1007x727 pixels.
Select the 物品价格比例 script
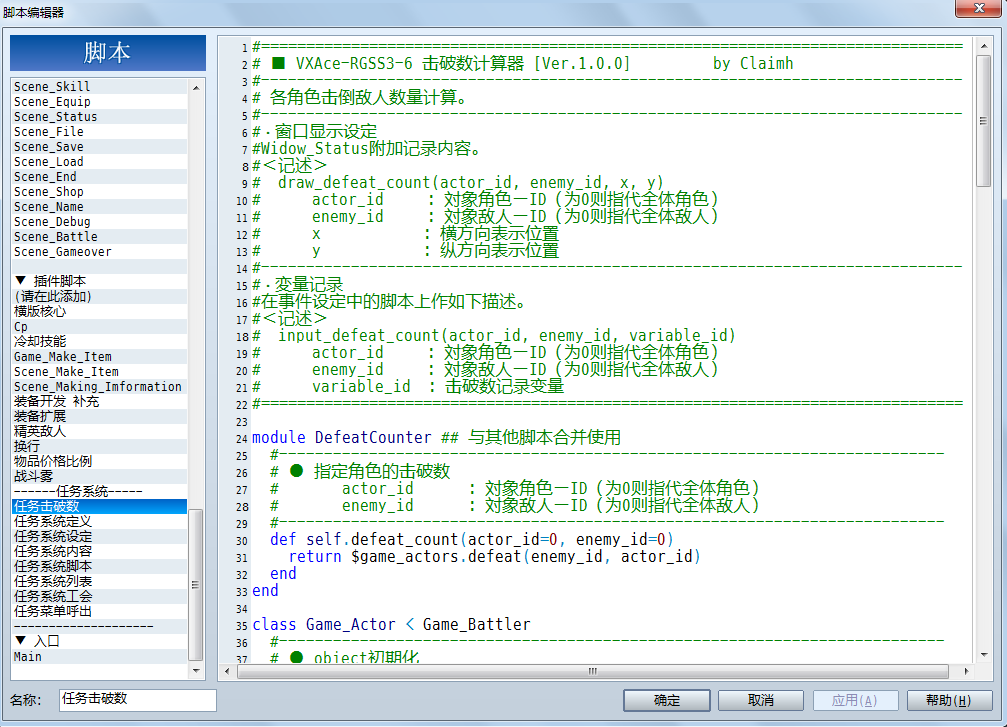pos(100,461)
